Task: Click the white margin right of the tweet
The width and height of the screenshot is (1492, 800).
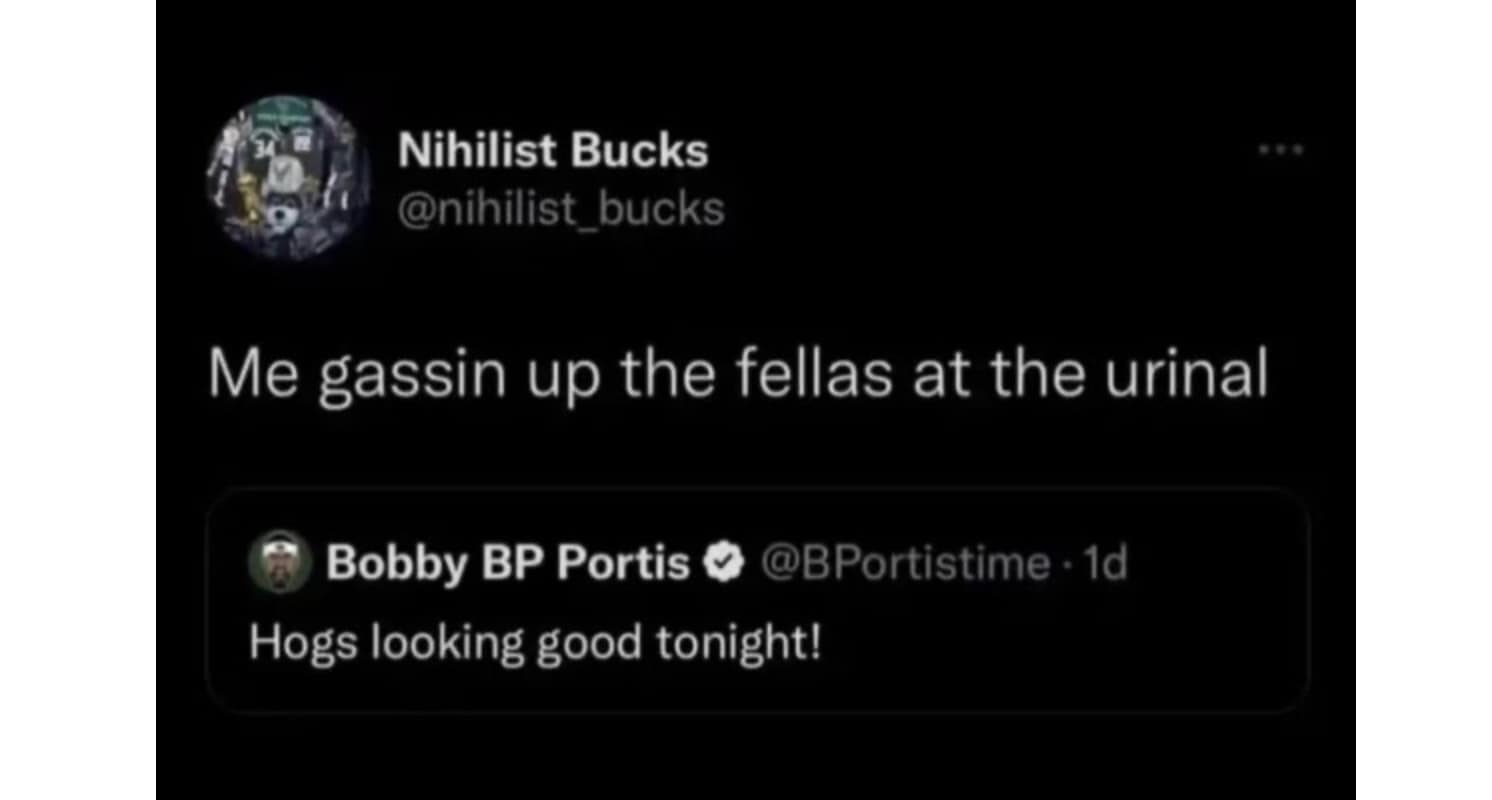Action: point(1423,400)
